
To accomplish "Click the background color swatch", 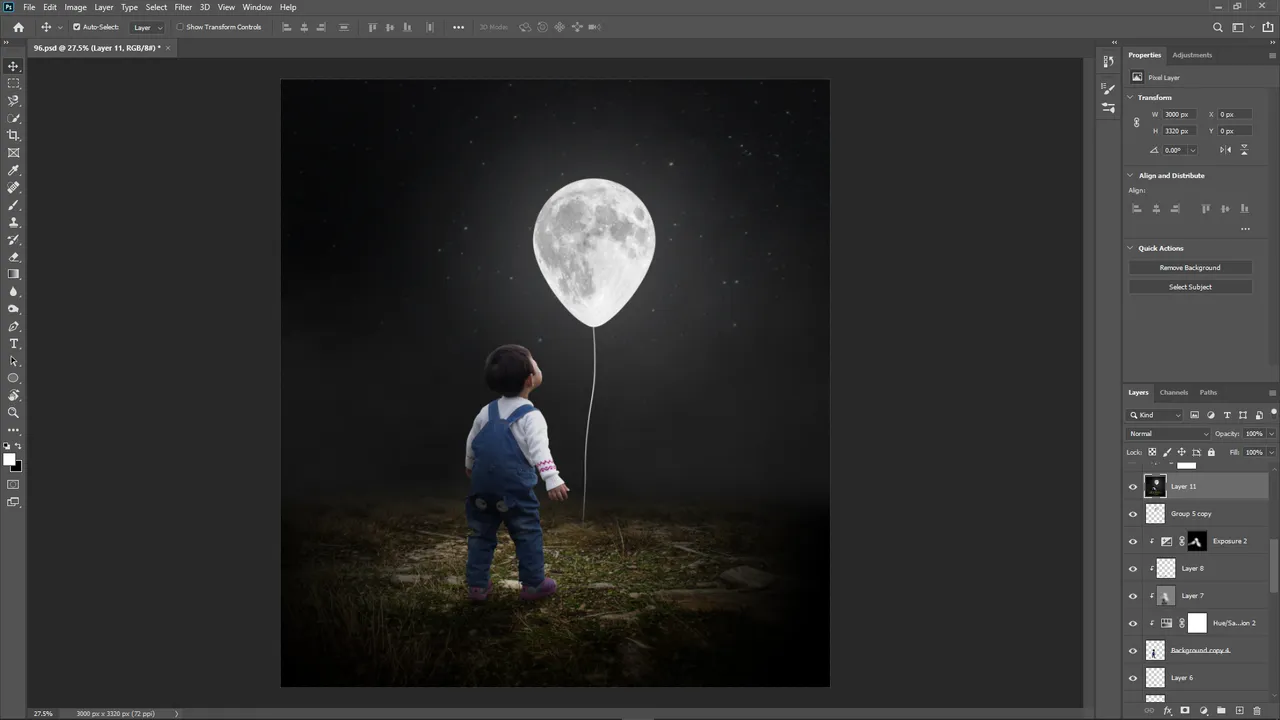I will coord(17,466).
